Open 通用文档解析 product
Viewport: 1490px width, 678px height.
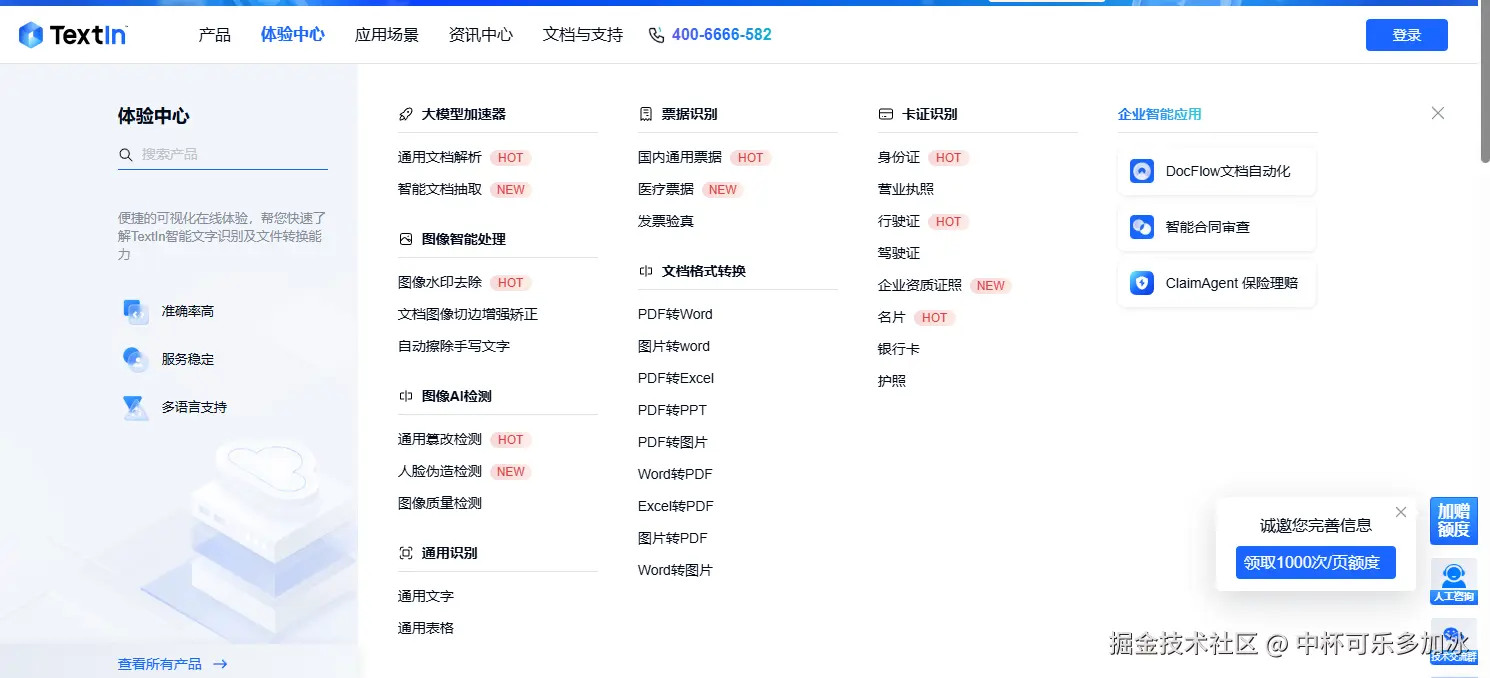tap(440, 158)
